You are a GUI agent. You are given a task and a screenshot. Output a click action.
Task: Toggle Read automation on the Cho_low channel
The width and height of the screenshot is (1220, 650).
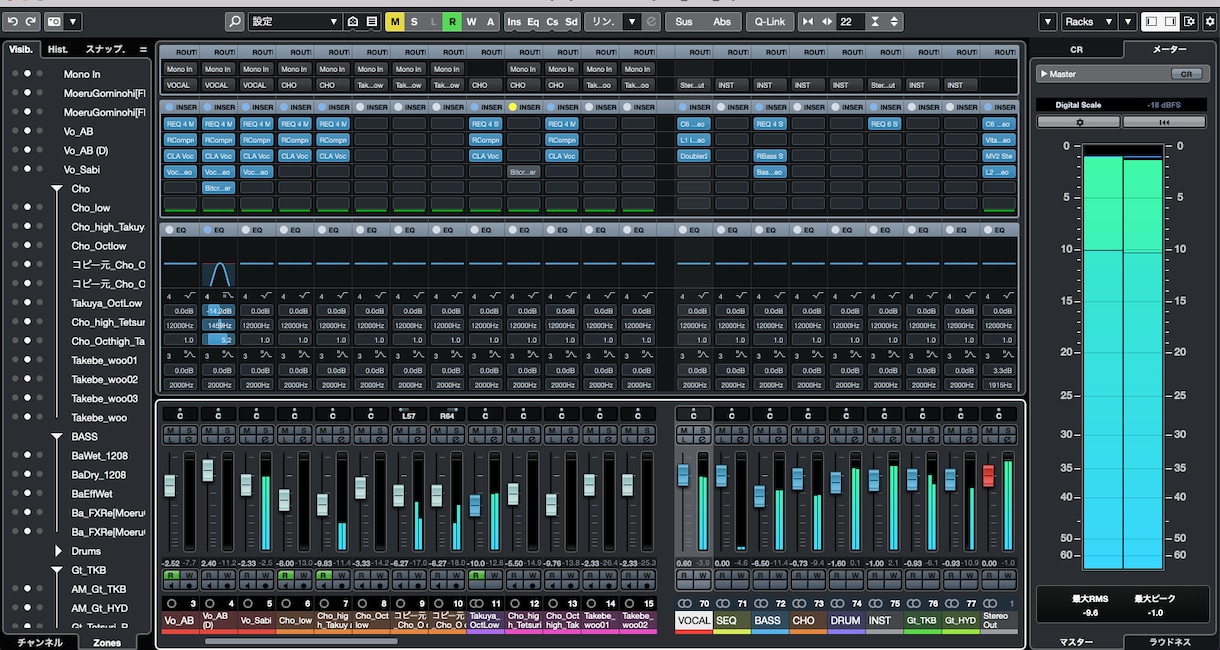pos(285,575)
